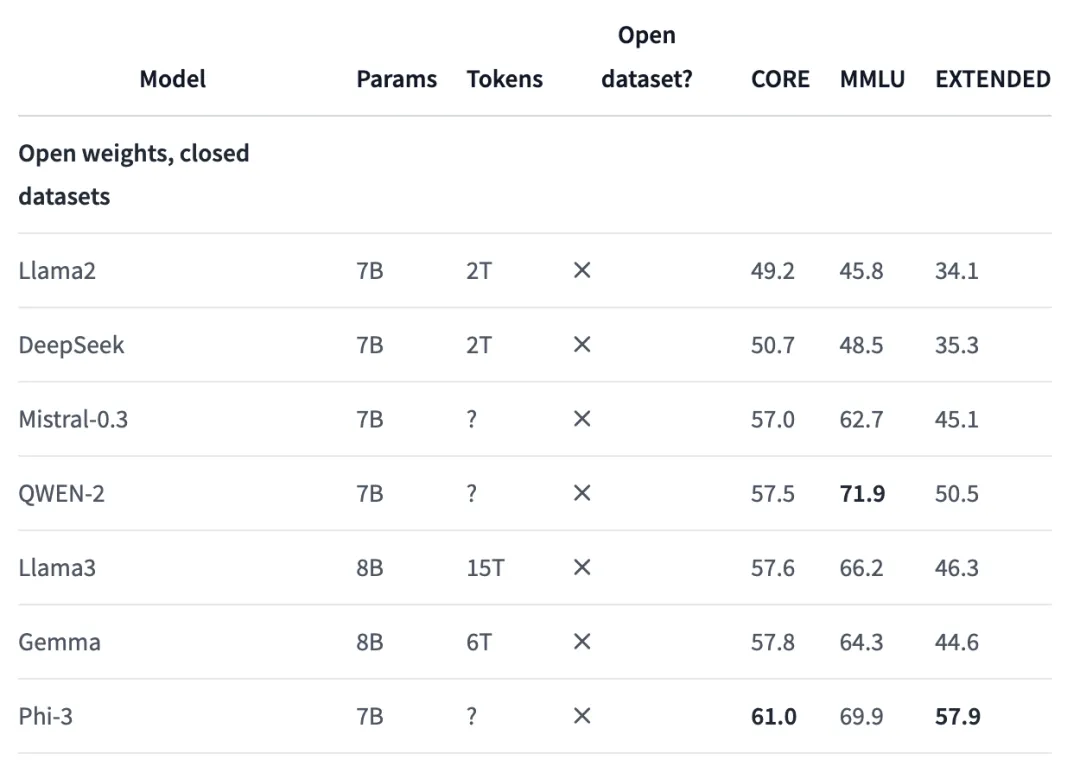
Task: Click the X mark in the DeepSeek row
Action: 582,345
